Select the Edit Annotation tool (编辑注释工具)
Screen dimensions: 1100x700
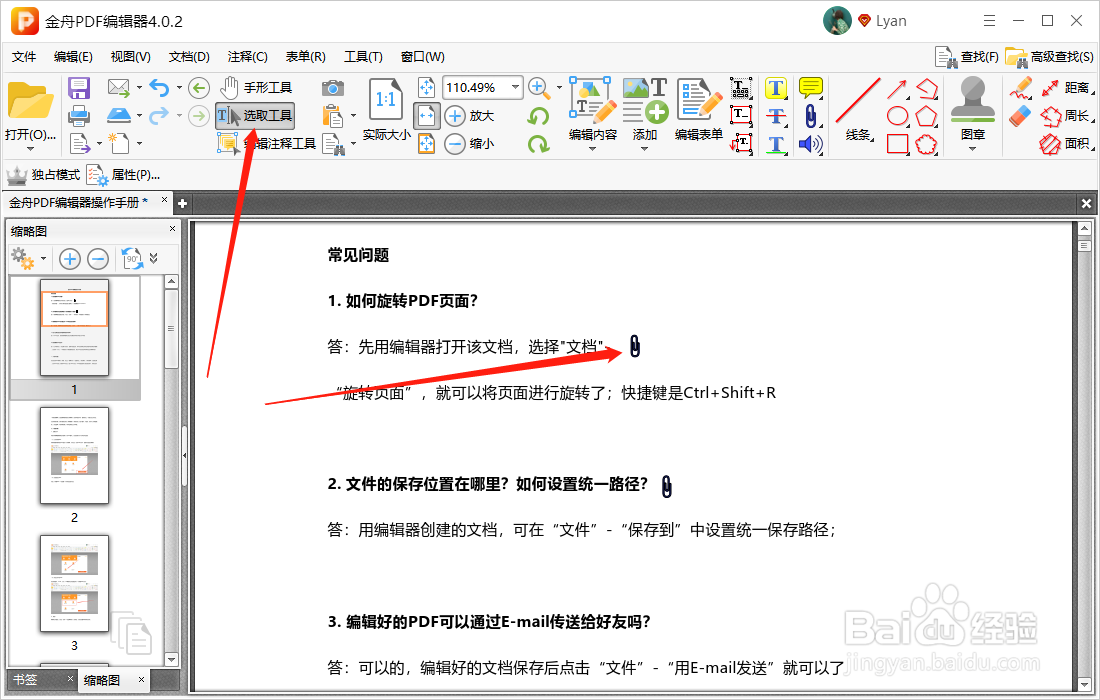coord(267,144)
